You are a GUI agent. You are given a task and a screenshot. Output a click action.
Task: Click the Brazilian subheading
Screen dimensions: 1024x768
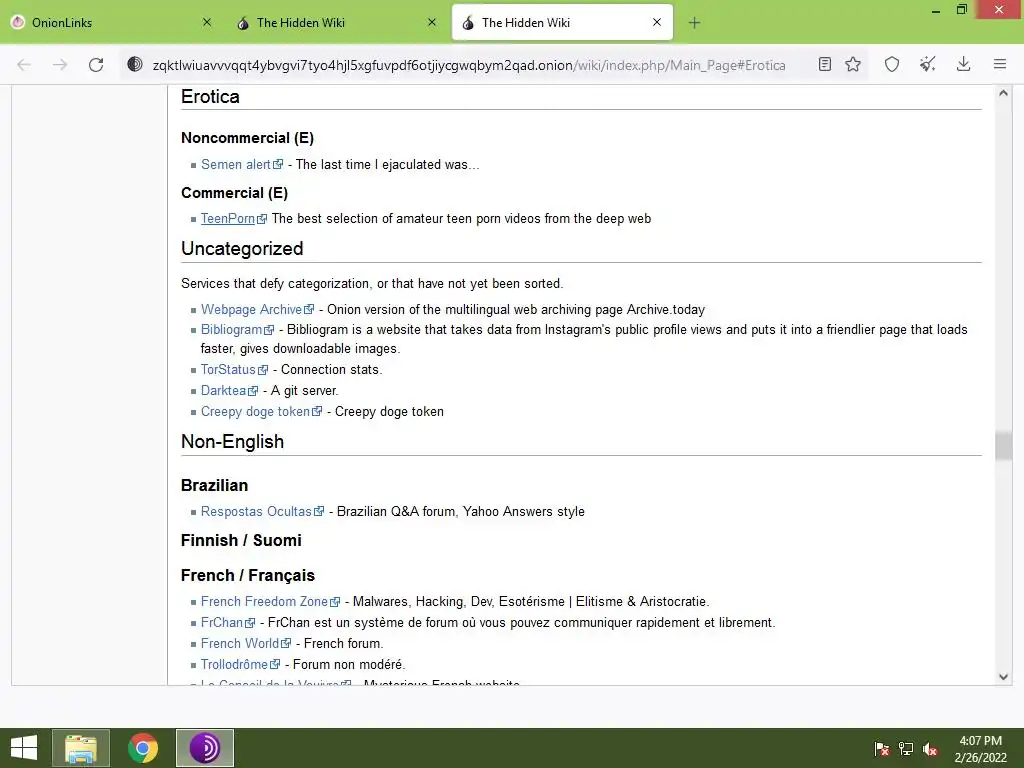click(x=214, y=485)
